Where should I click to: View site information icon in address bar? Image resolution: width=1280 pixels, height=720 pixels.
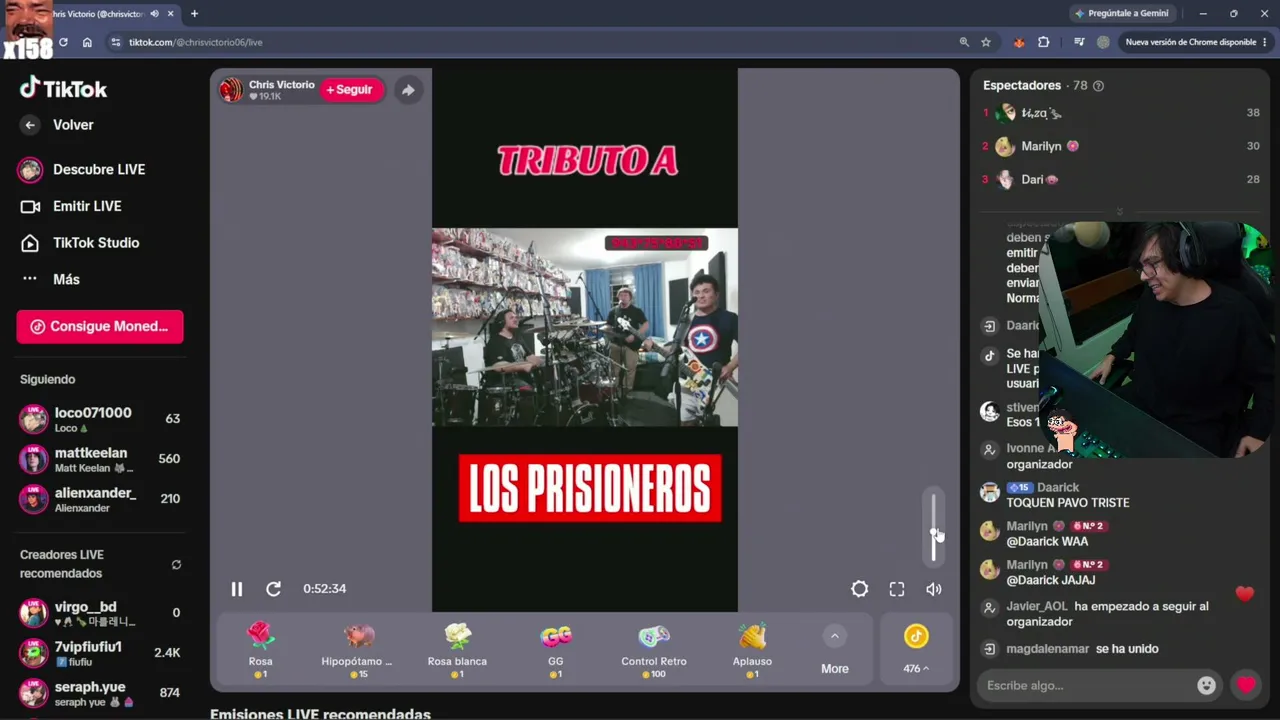pos(116,42)
